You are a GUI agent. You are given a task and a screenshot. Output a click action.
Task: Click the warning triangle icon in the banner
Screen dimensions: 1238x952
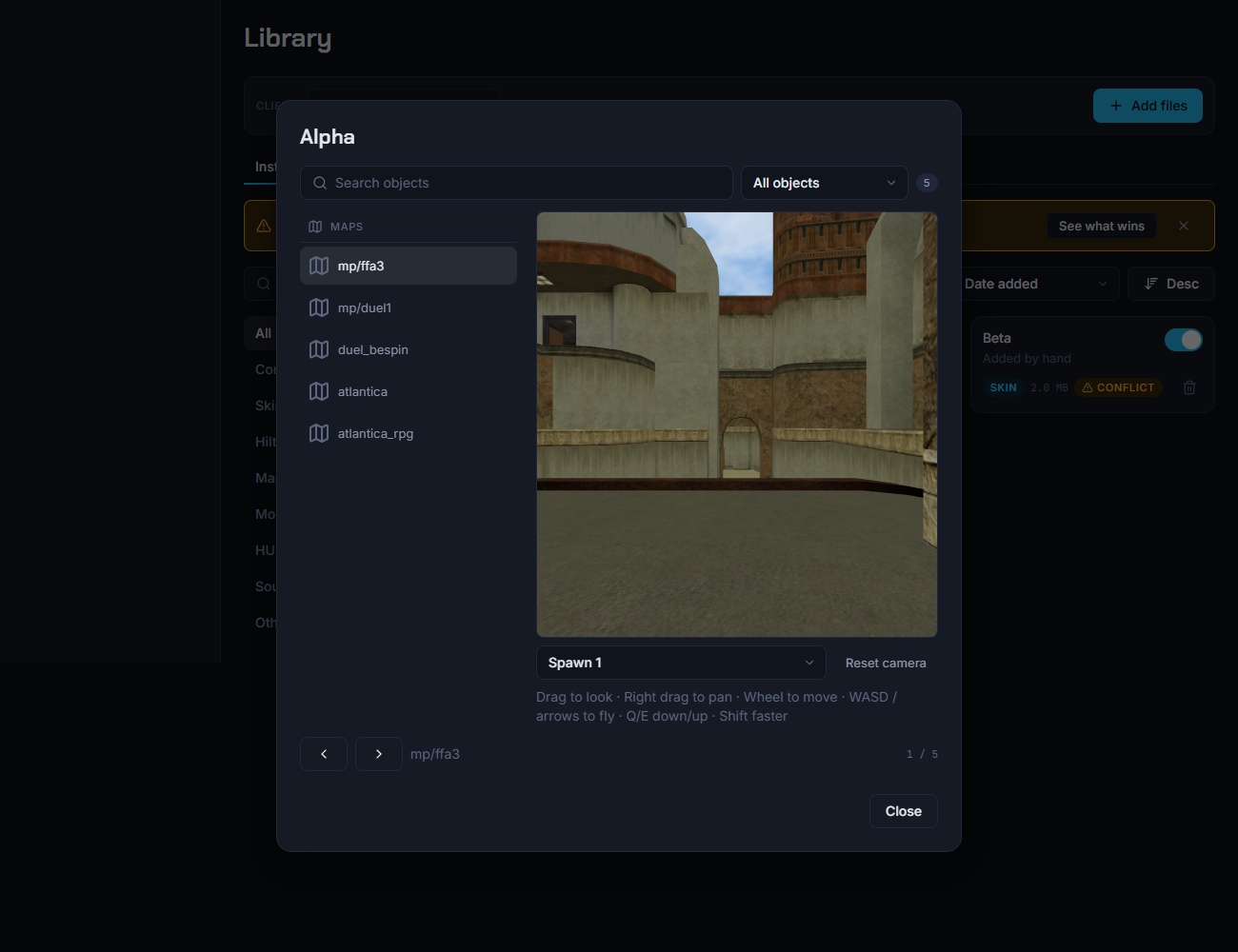[264, 226]
